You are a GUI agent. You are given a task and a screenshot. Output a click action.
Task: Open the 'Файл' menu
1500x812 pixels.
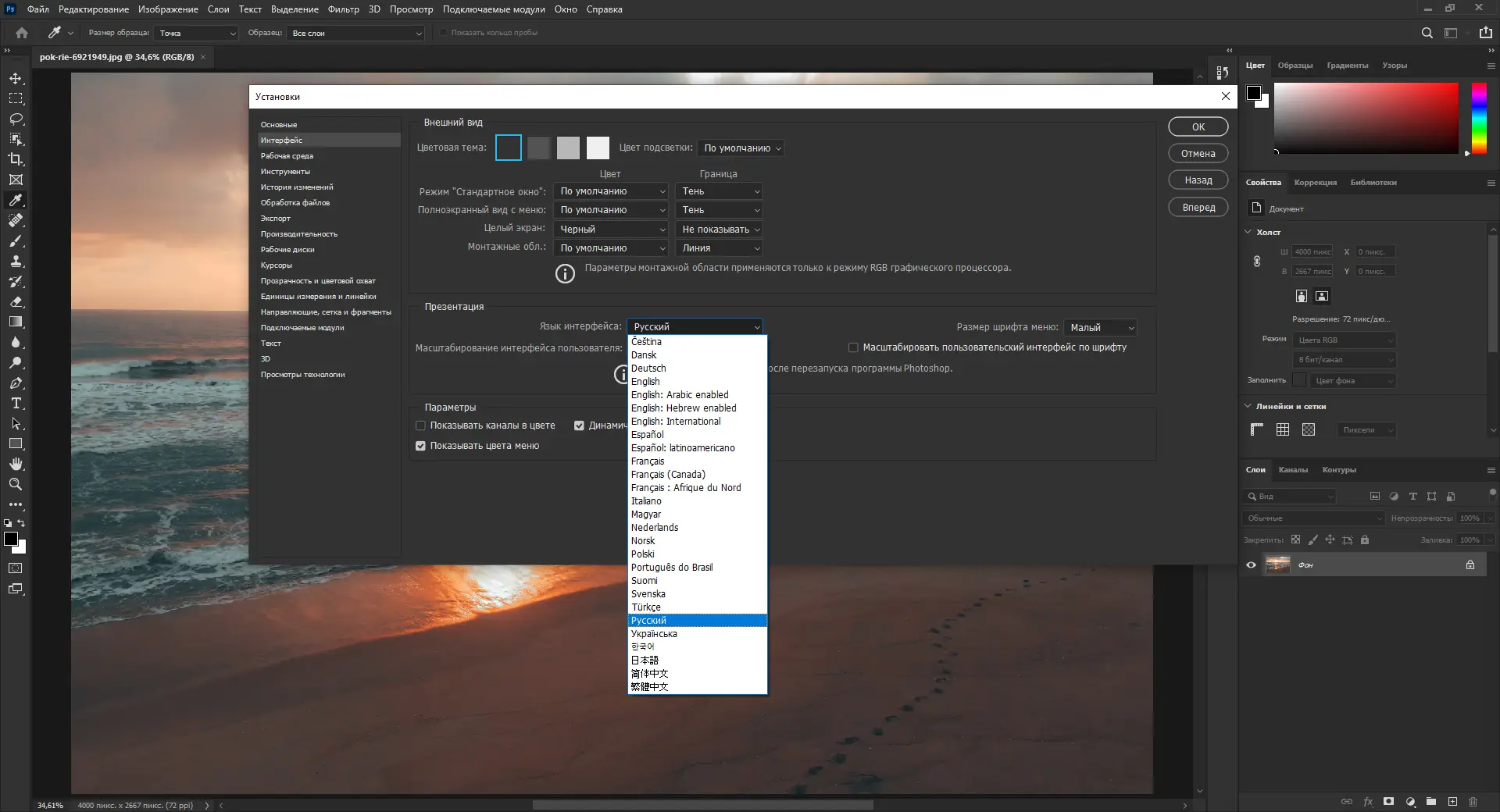coord(37,9)
